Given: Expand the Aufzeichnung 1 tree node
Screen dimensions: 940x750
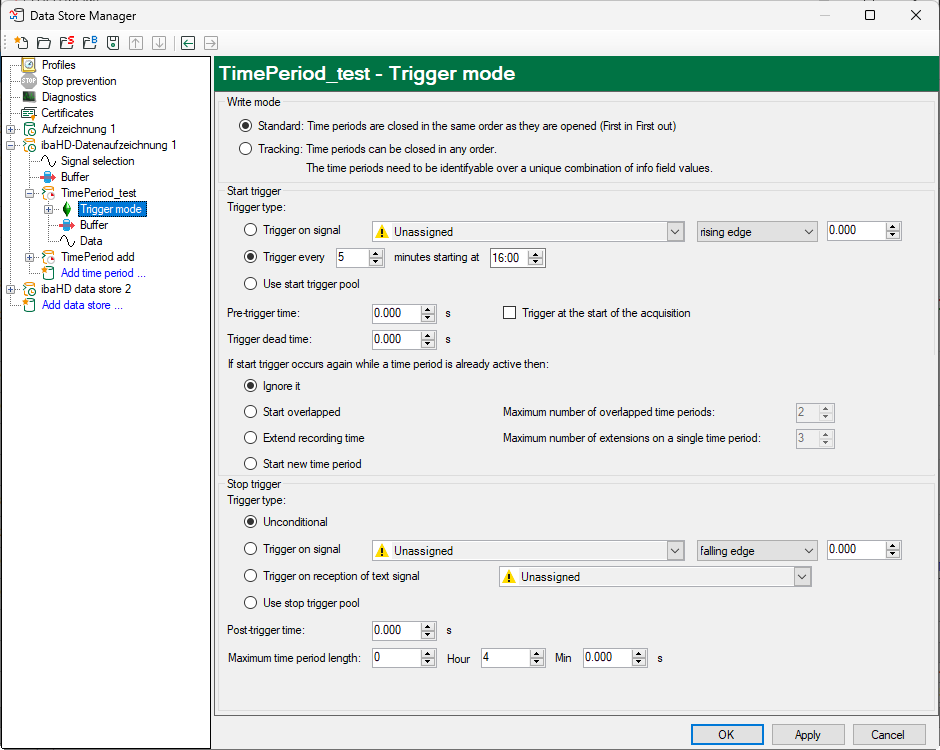Looking at the screenshot, I should [10, 129].
